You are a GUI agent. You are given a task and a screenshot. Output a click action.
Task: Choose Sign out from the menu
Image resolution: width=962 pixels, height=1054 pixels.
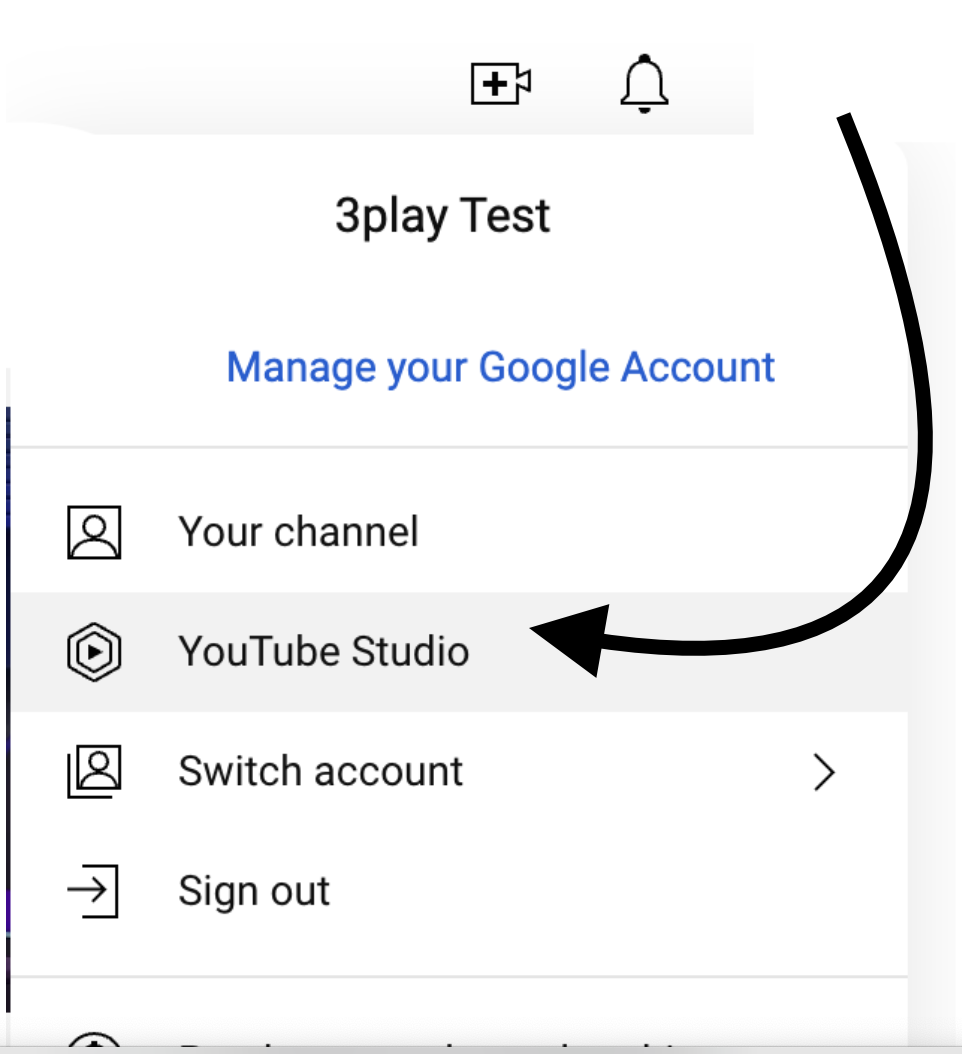coord(459,891)
